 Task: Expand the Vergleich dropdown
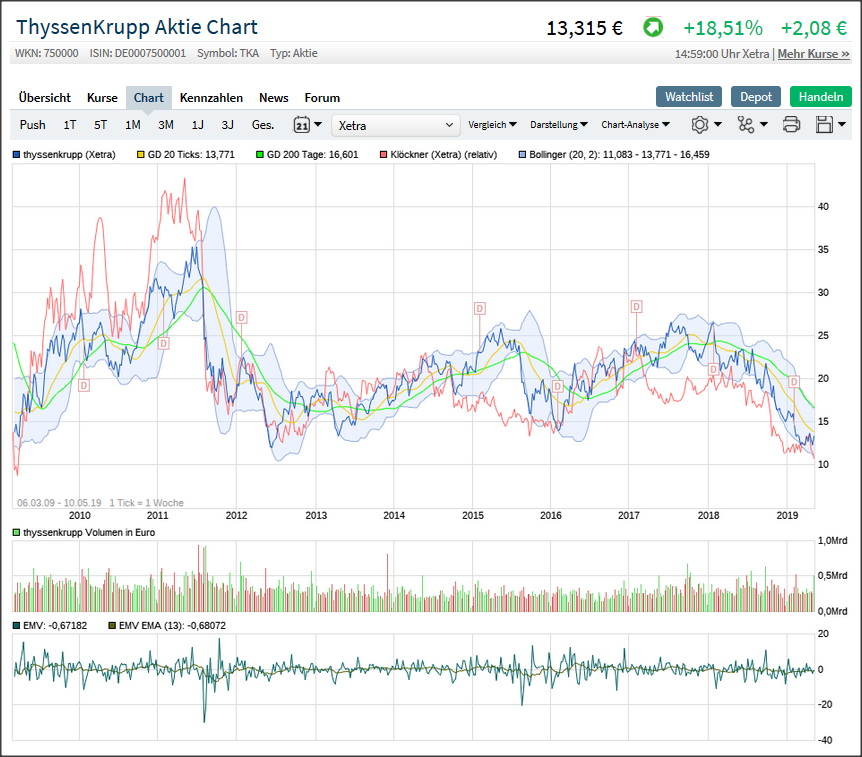pyautogui.click(x=492, y=125)
